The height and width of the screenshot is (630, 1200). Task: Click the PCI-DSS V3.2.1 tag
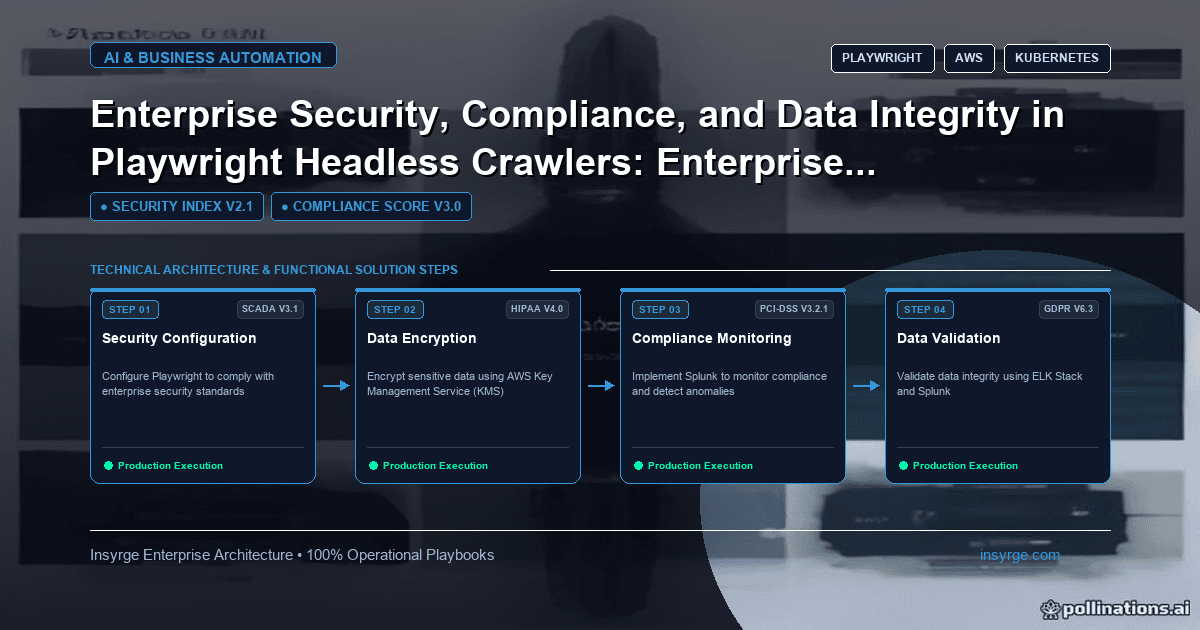(795, 309)
